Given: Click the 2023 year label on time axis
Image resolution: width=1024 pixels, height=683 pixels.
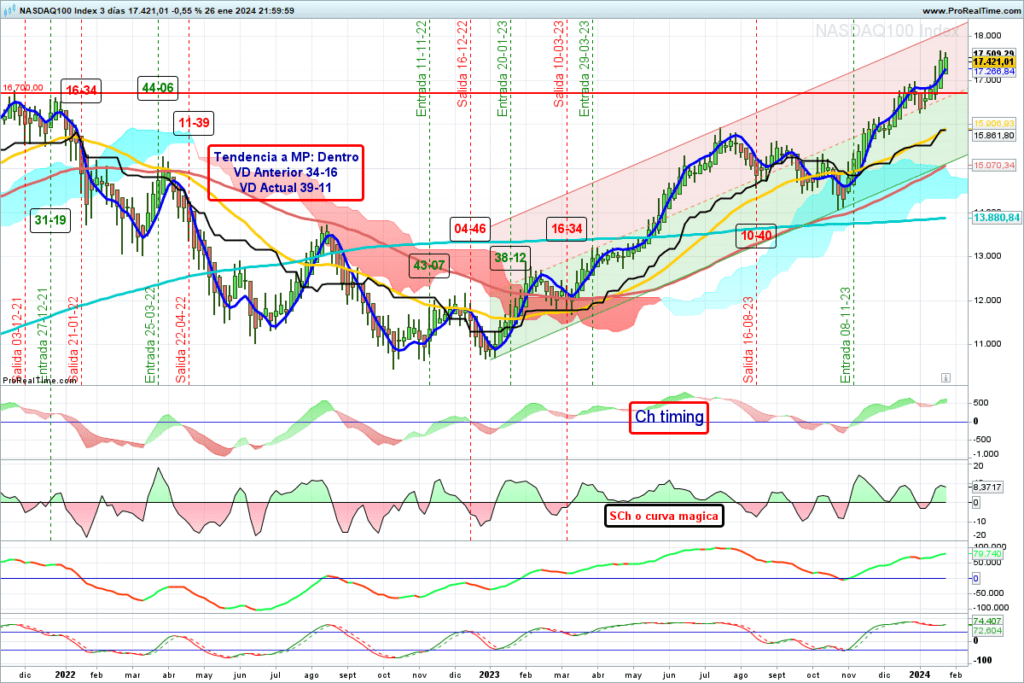Looking at the screenshot, I should click(x=489, y=675).
